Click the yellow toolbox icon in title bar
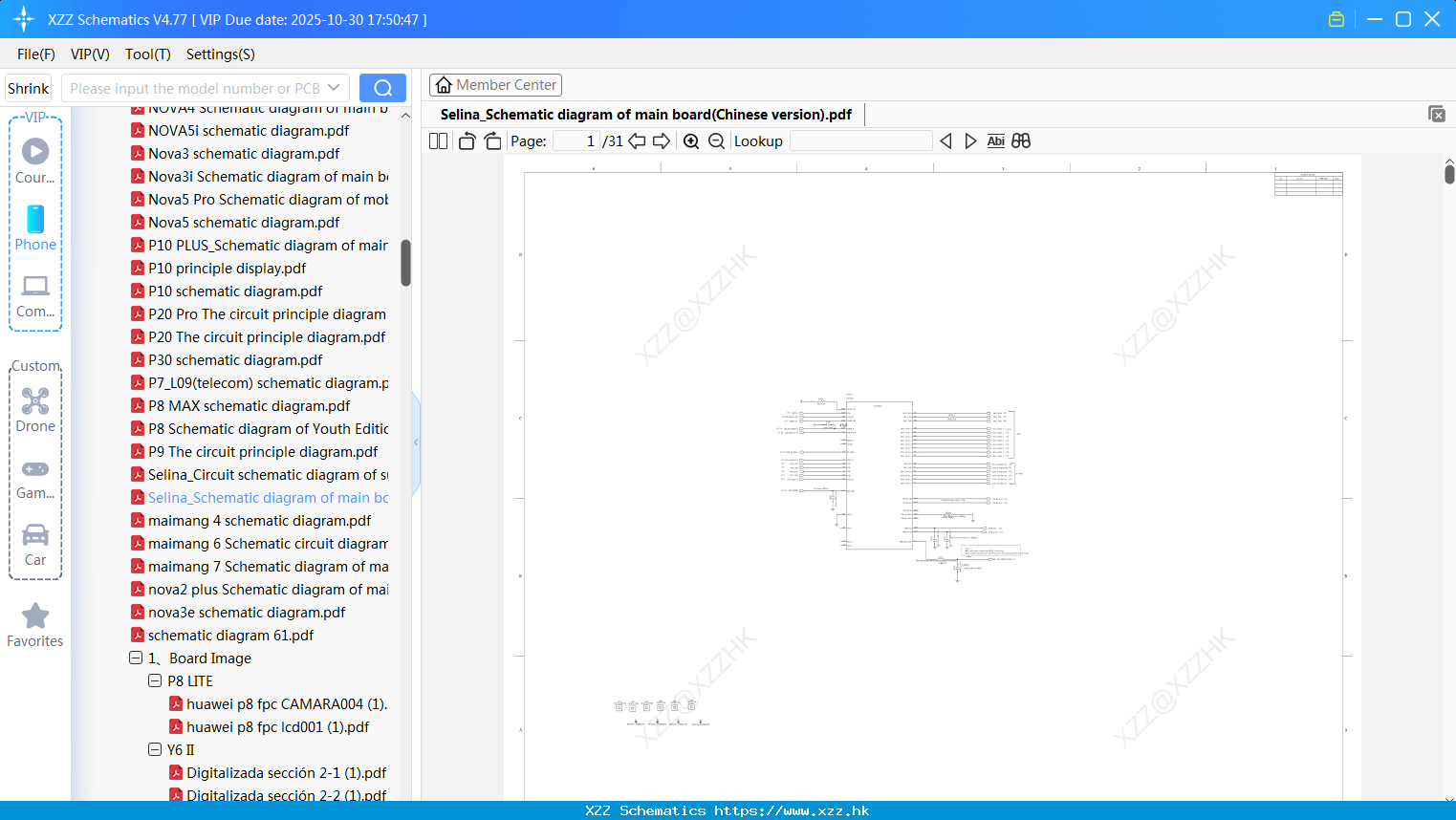The image size is (1456, 820). 1336,19
